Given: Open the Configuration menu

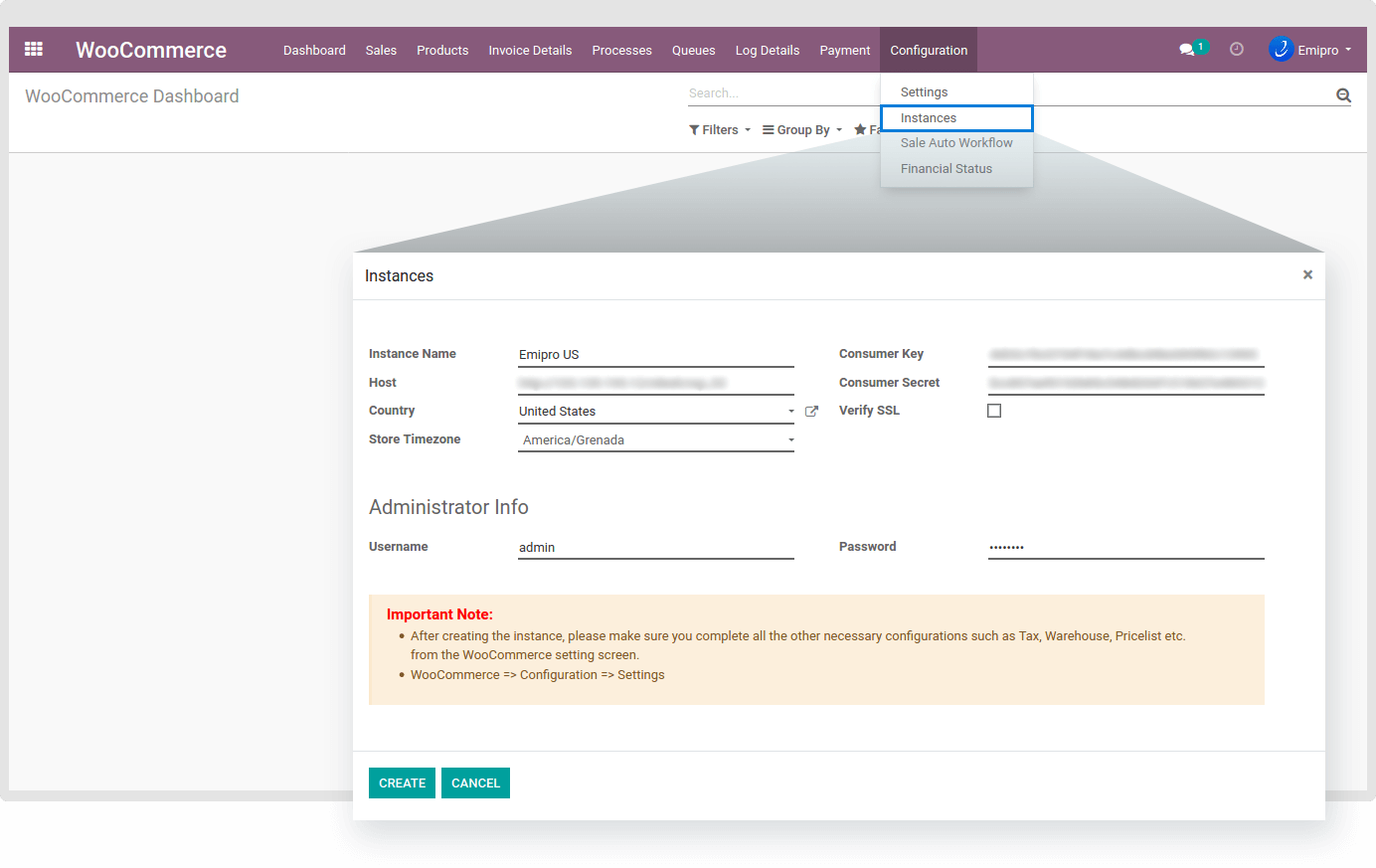Looking at the screenshot, I should coord(929,50).
